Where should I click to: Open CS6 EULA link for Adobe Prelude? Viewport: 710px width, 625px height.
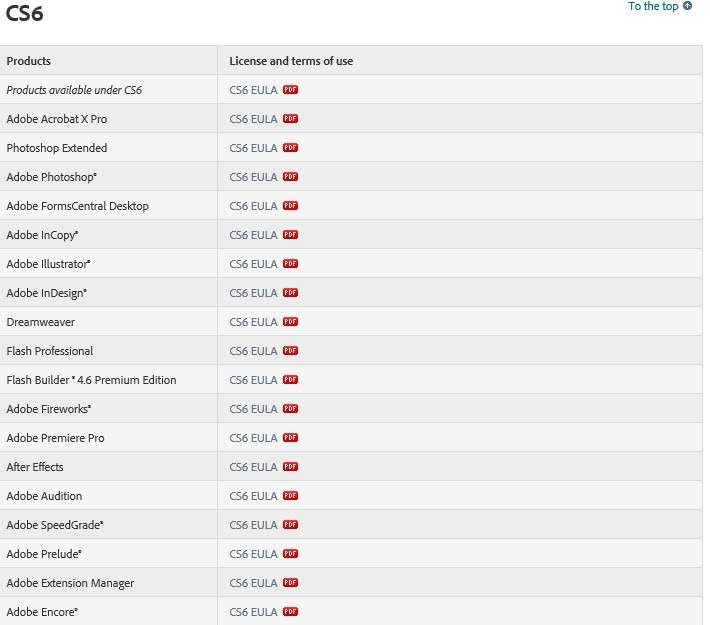253,554
